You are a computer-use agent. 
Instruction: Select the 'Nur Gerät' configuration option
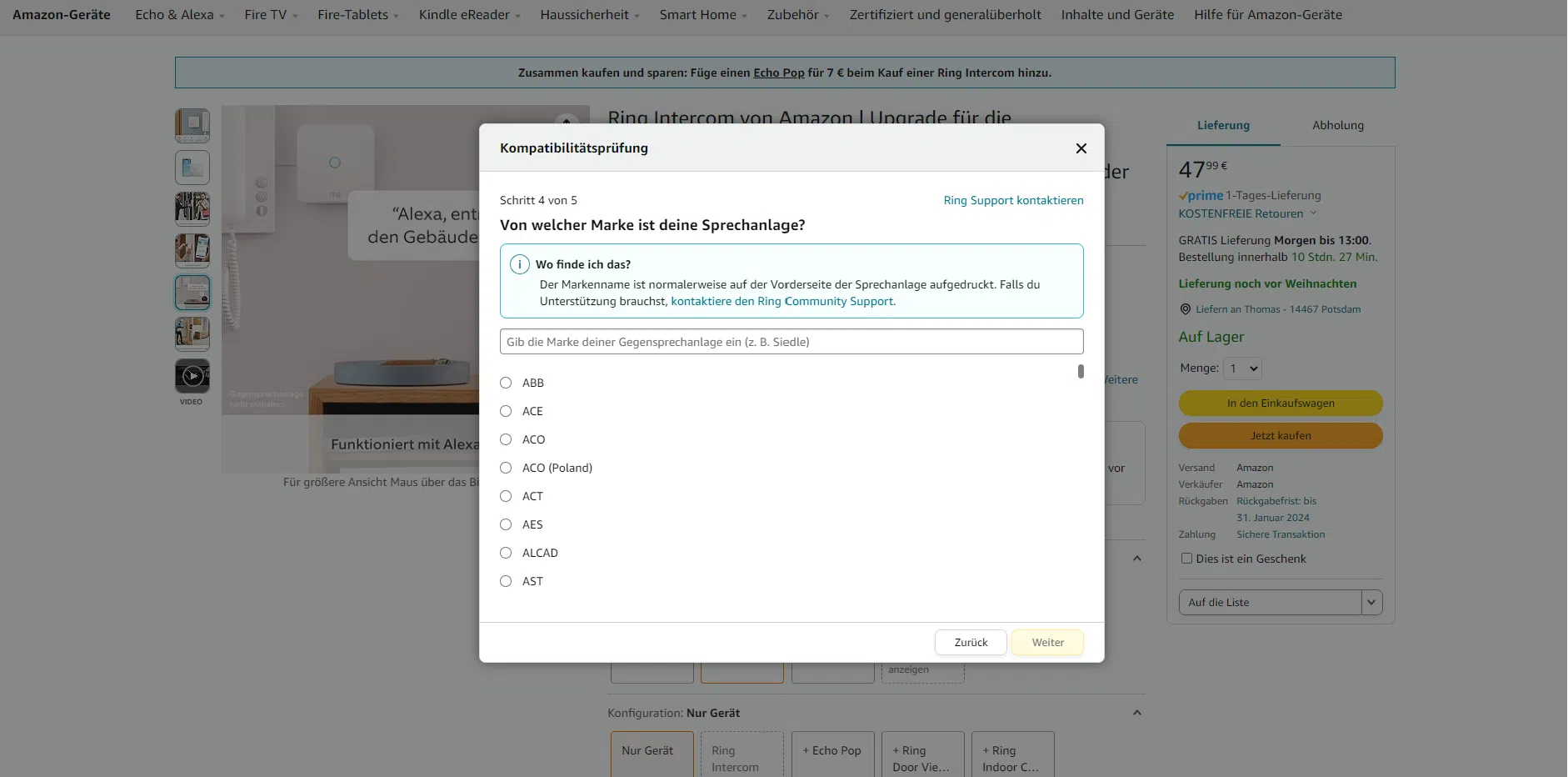click(652, 754)
